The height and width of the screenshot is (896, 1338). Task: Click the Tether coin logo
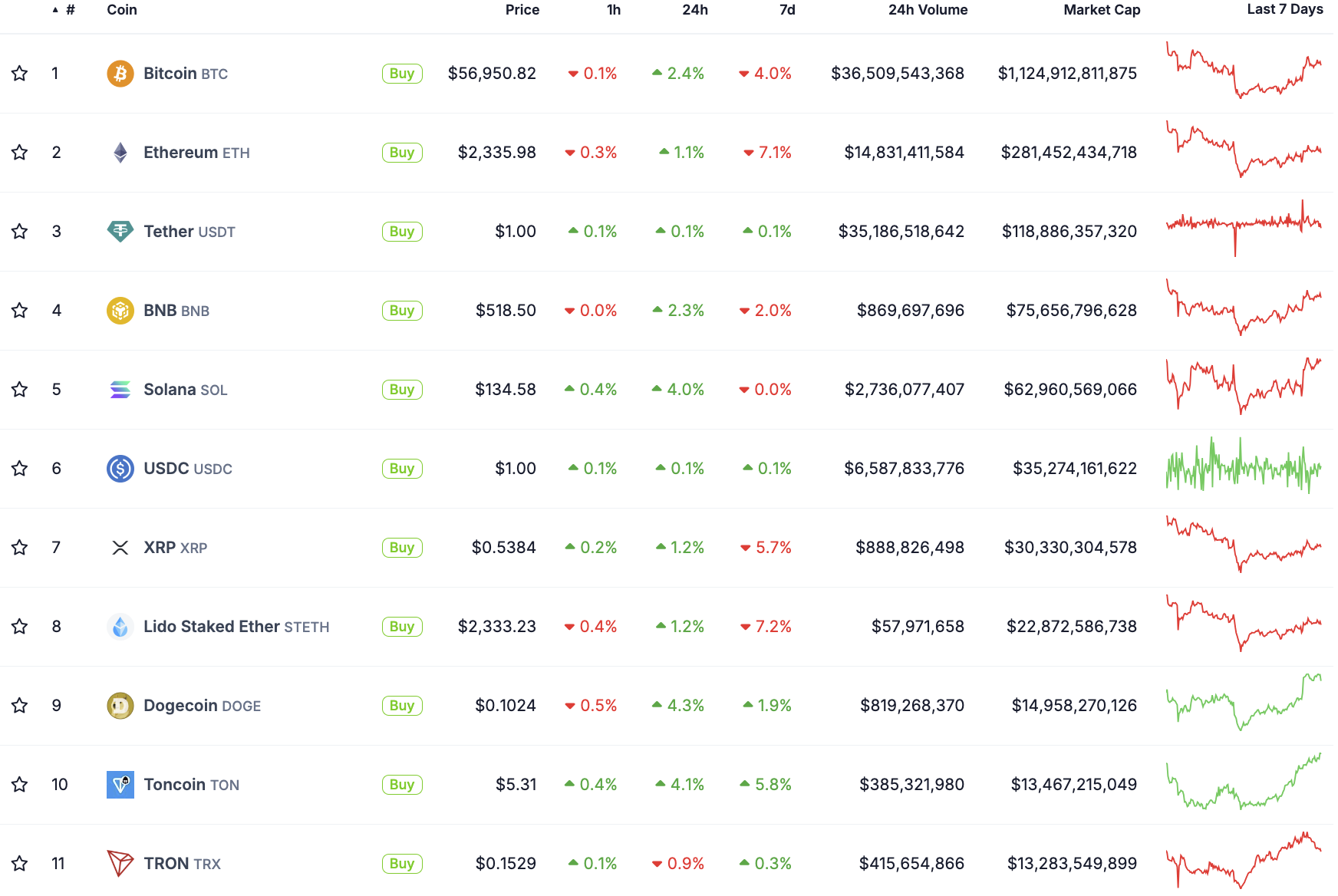(120, 232)
